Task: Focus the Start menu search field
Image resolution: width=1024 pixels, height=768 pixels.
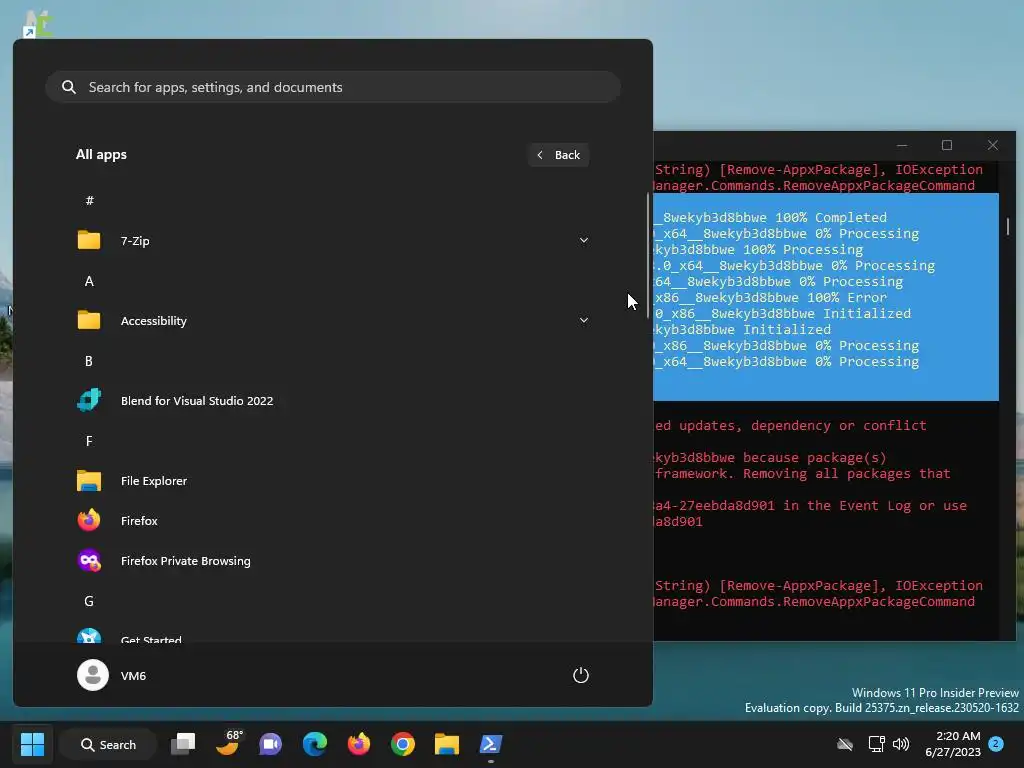Action: 333,87
